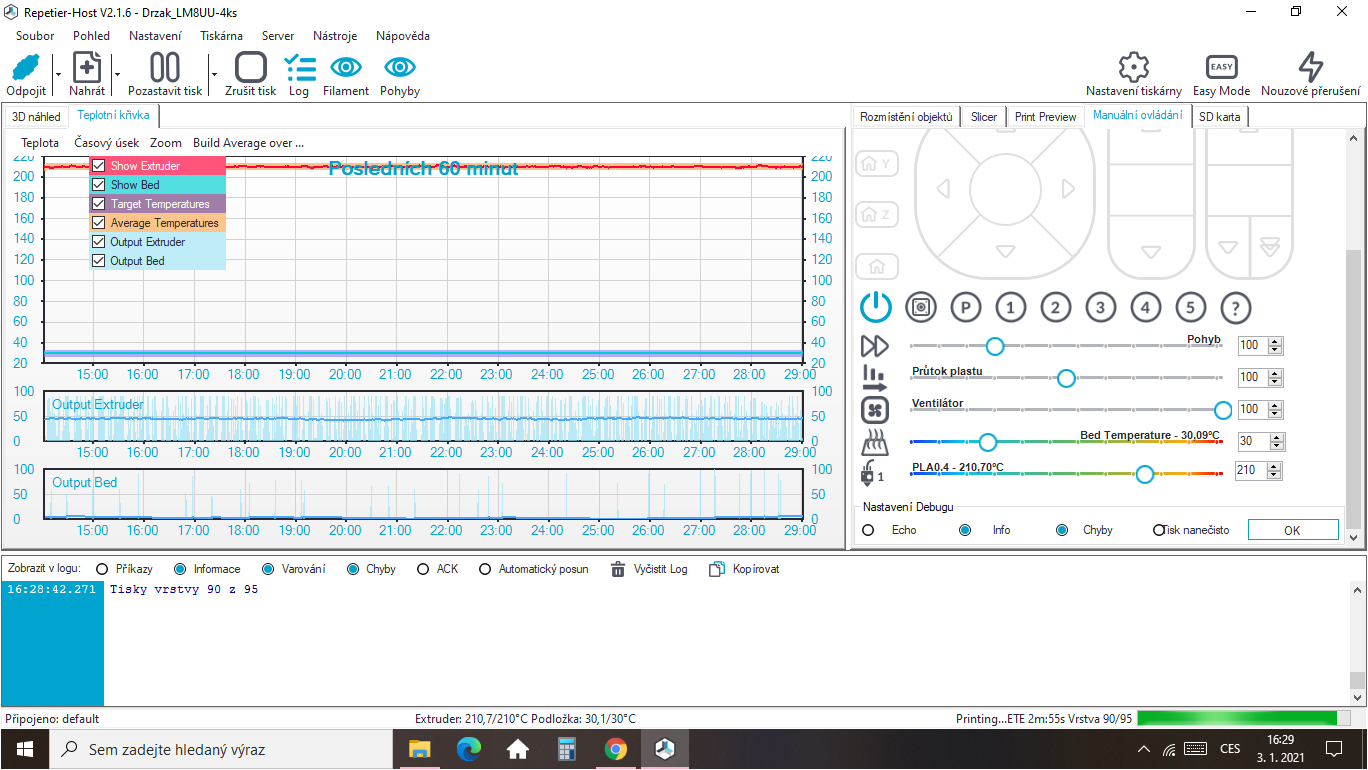The image size is (1368, 770).
Task: Trigger Nouzové přerušení emergency stop
Action: [x=1310, y=68]
